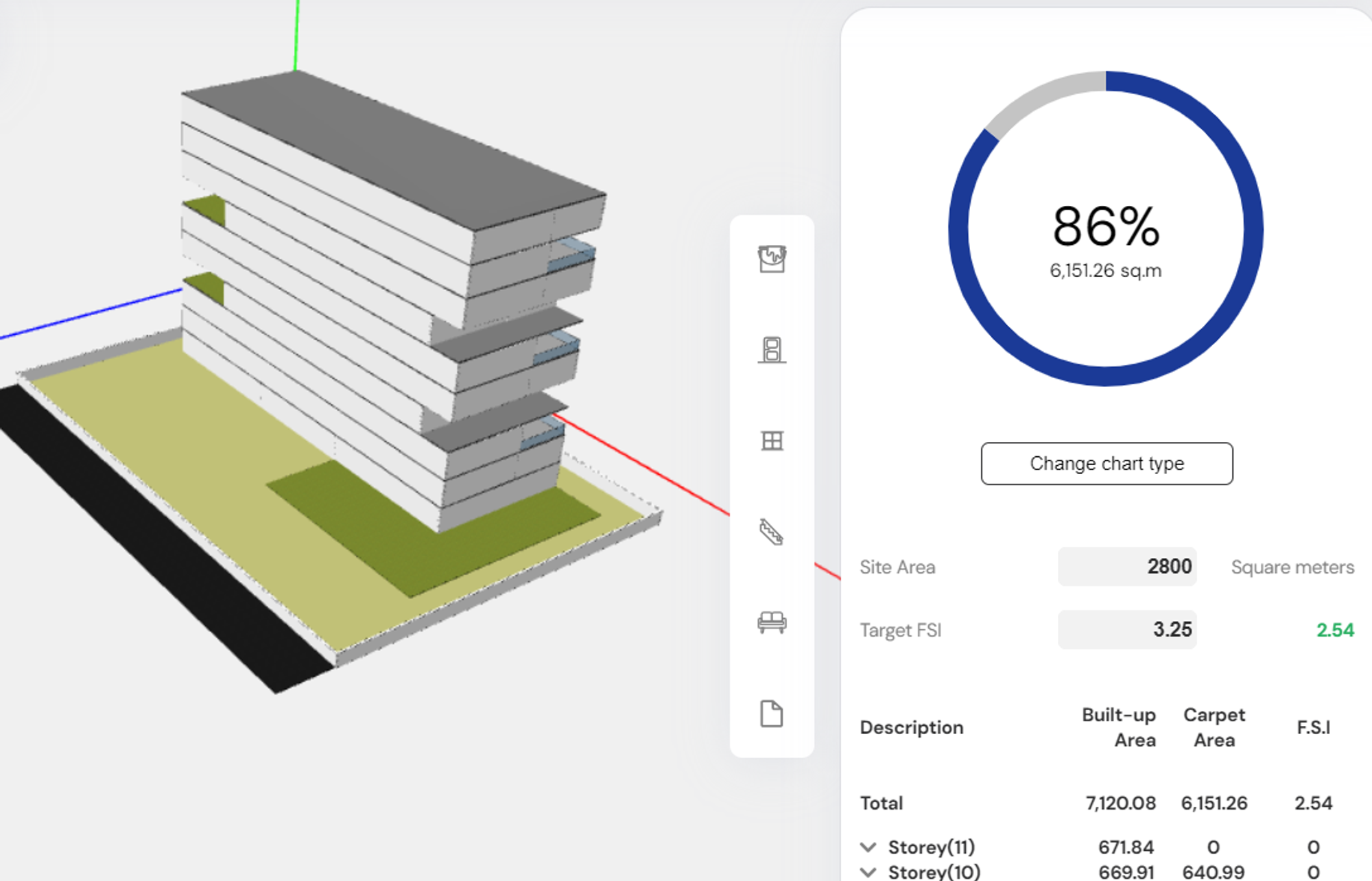Click the Total row label
Screen dimensions: 1372x881
(x=882, y=803)
